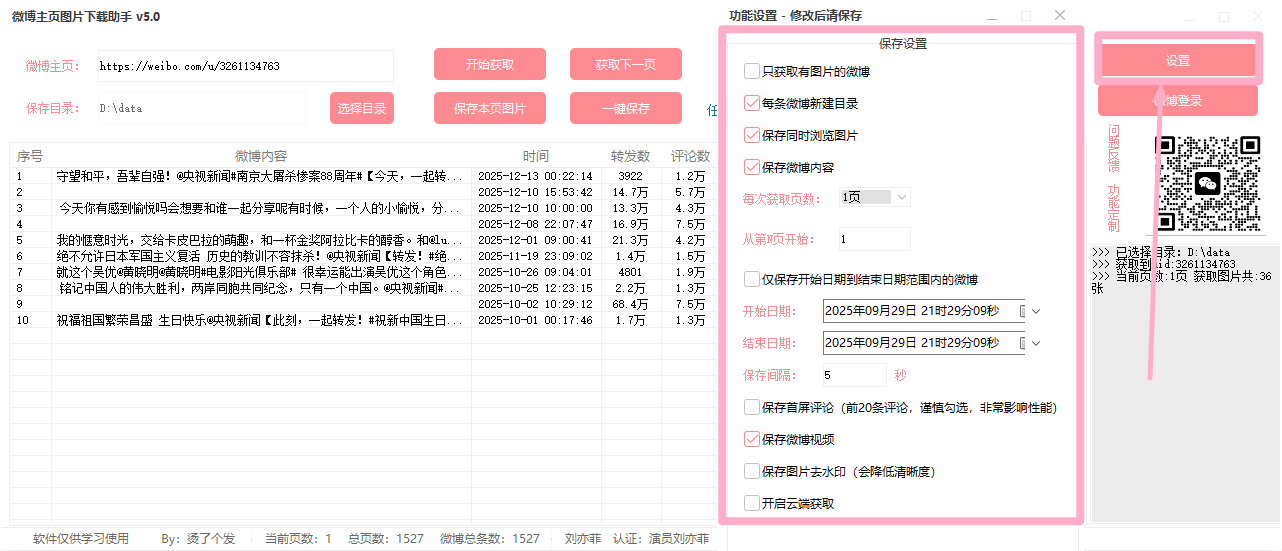Image resolution: width=1282 pixels, height=551 pixels.
Task: Click log line 获取到uid:3261134763
Action: pyautogui.click(x=1164, y=264)
